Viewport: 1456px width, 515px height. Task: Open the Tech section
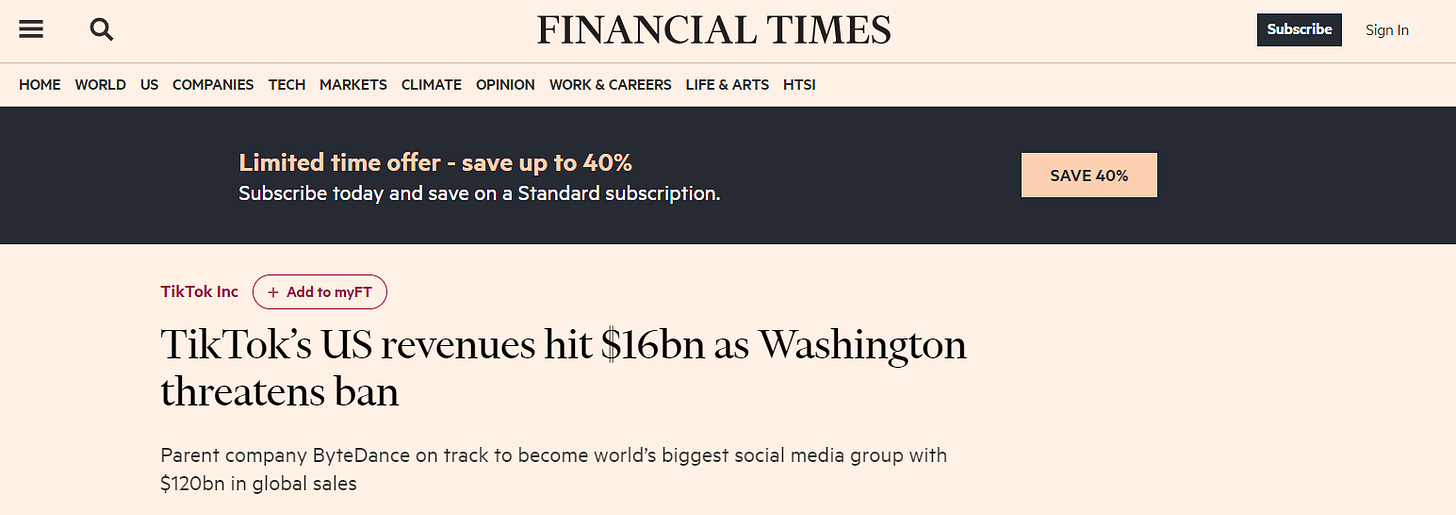point(287,85)
